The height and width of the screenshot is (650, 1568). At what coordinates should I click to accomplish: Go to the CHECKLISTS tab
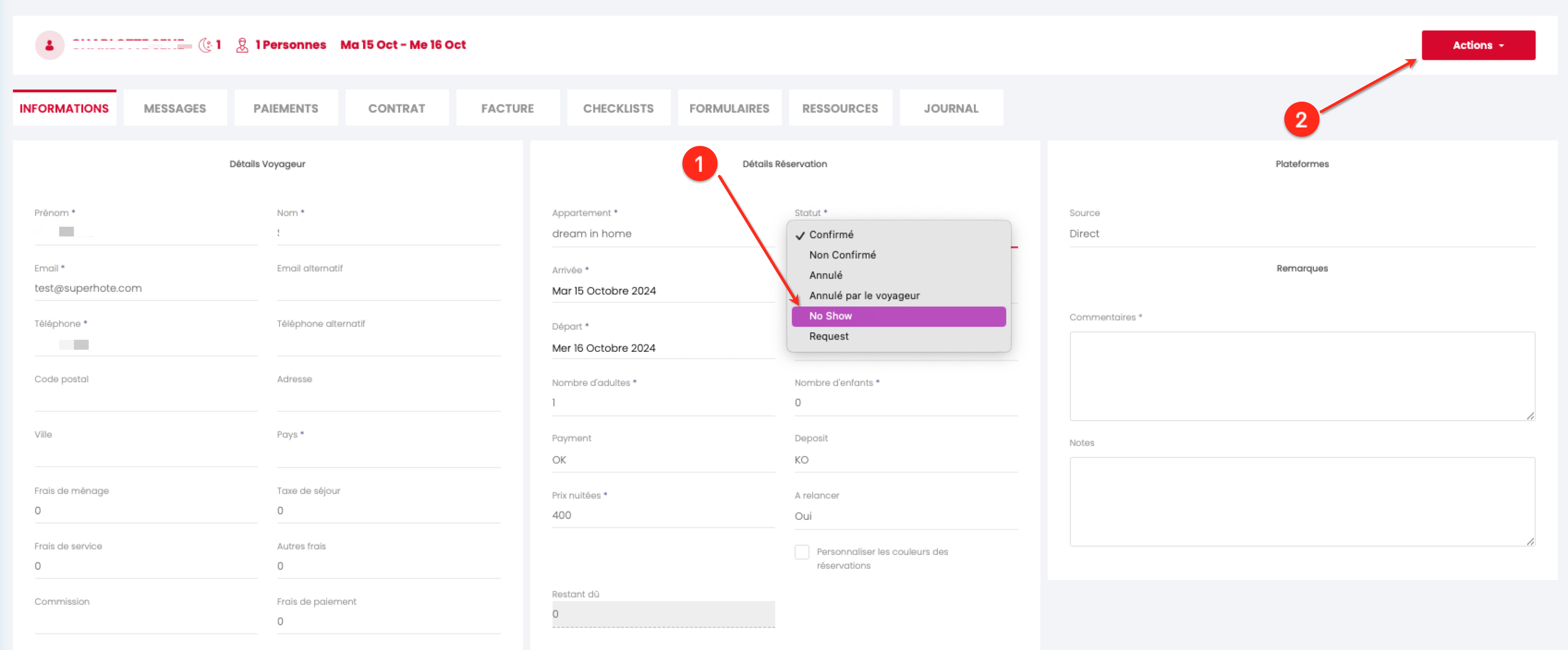coord(618,108)
